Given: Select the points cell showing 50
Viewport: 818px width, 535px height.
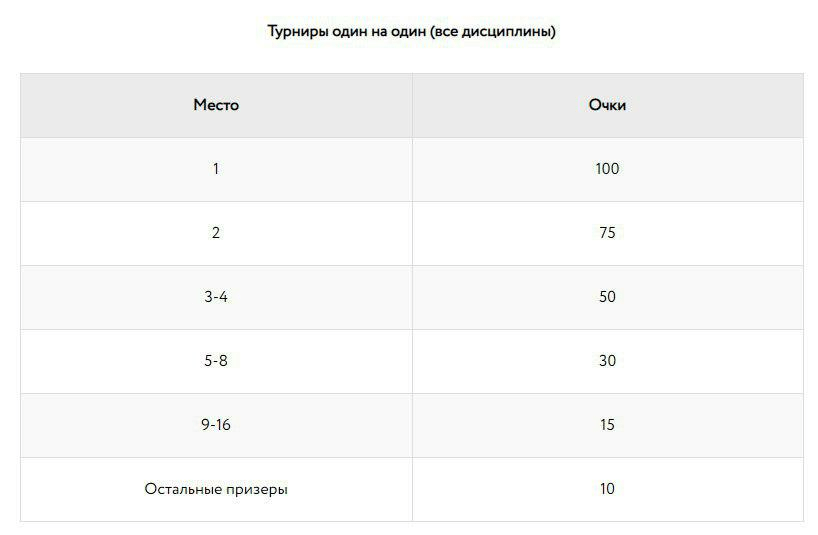Looking at the screenshot, I should pos(607,297).
